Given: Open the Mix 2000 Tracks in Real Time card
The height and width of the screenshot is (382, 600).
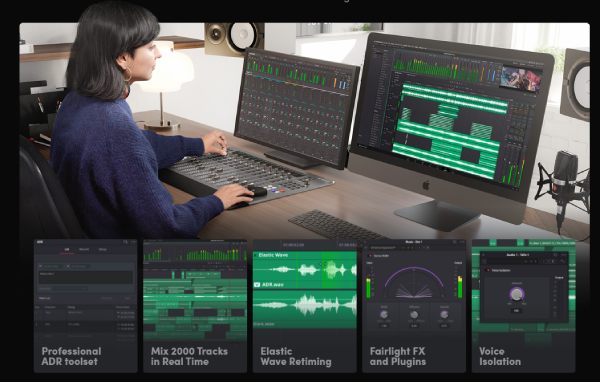Looking at the screenshot, I should [x=195, y=306].
